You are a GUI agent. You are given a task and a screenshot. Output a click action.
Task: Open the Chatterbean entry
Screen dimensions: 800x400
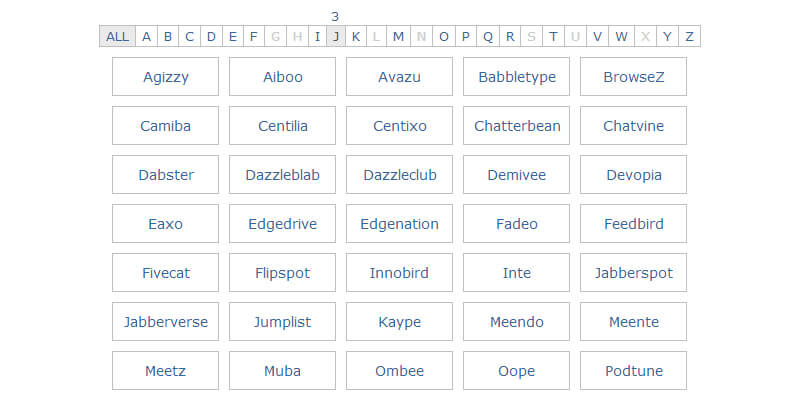click(x=516, y=126)
